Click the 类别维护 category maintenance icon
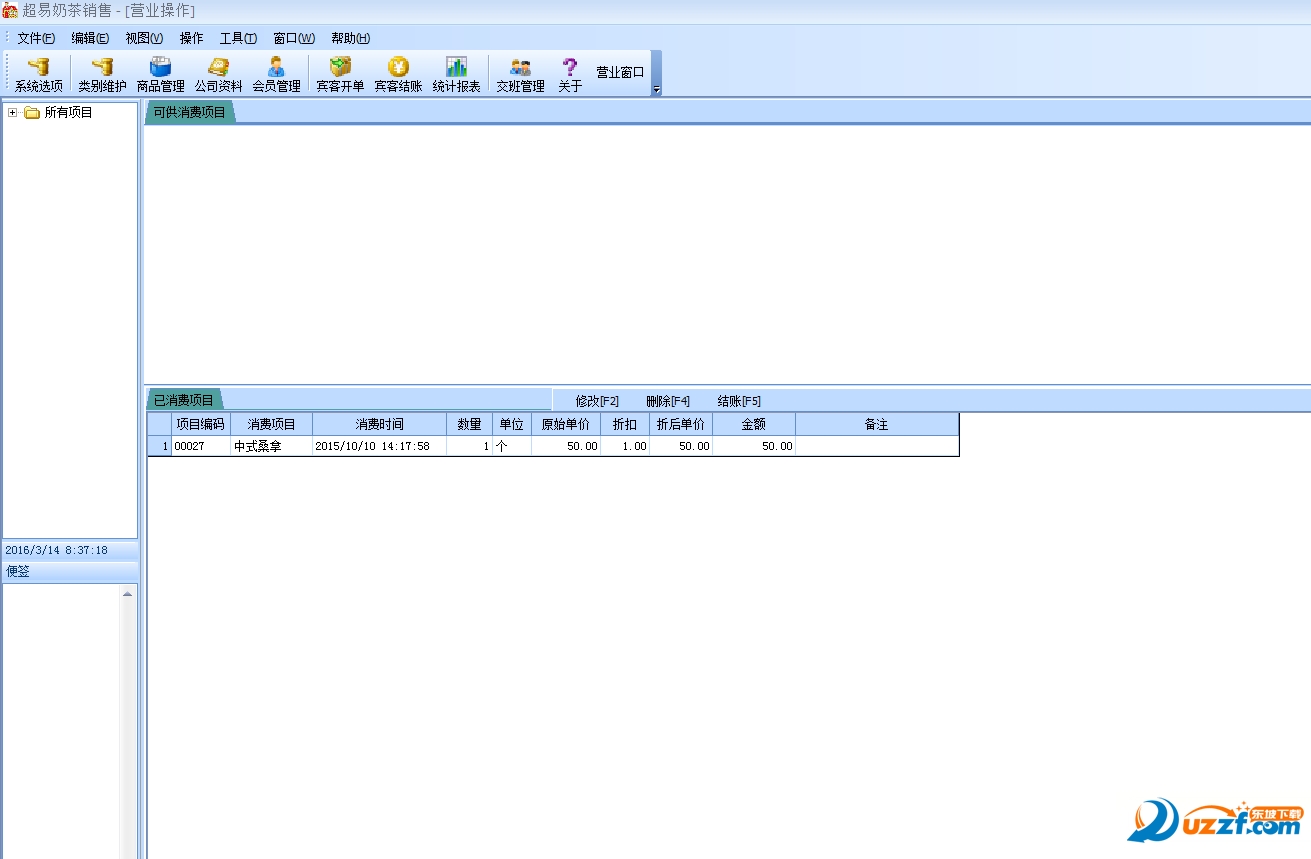The image size is (1311, 859). click(x=102, y=75)
